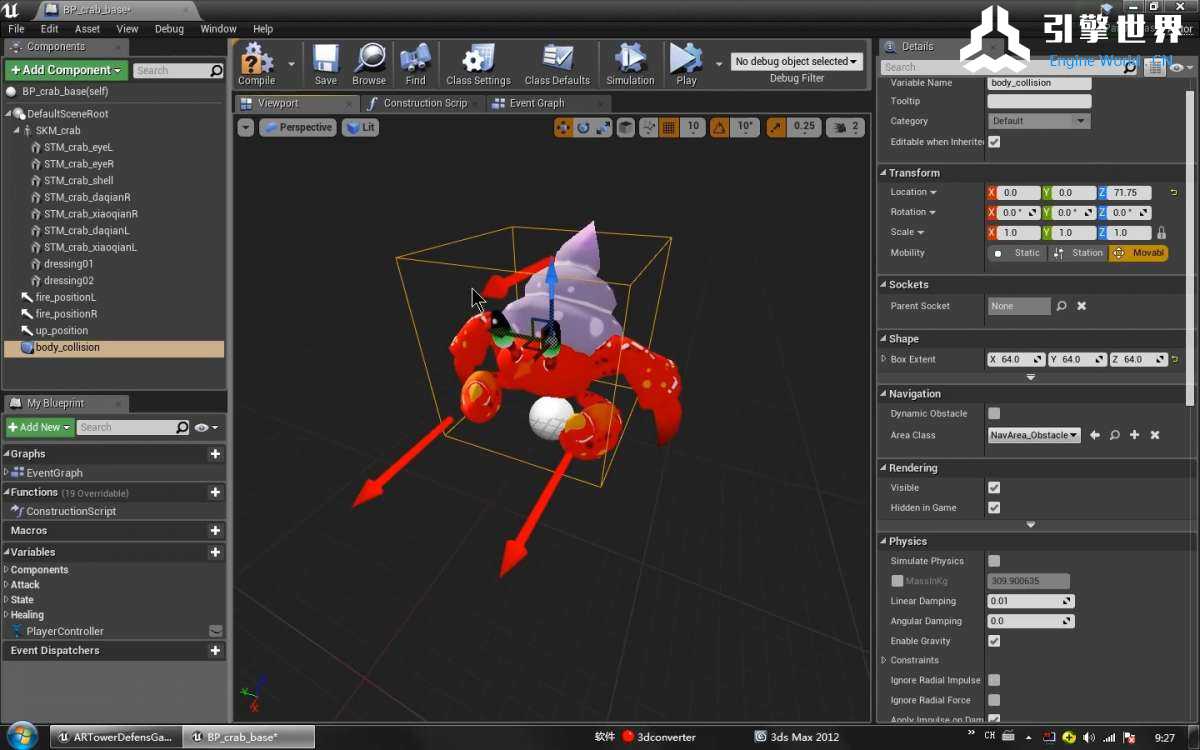
Task: Open the Add New dropdown in My Blueprint
Action: coord(40,427)
